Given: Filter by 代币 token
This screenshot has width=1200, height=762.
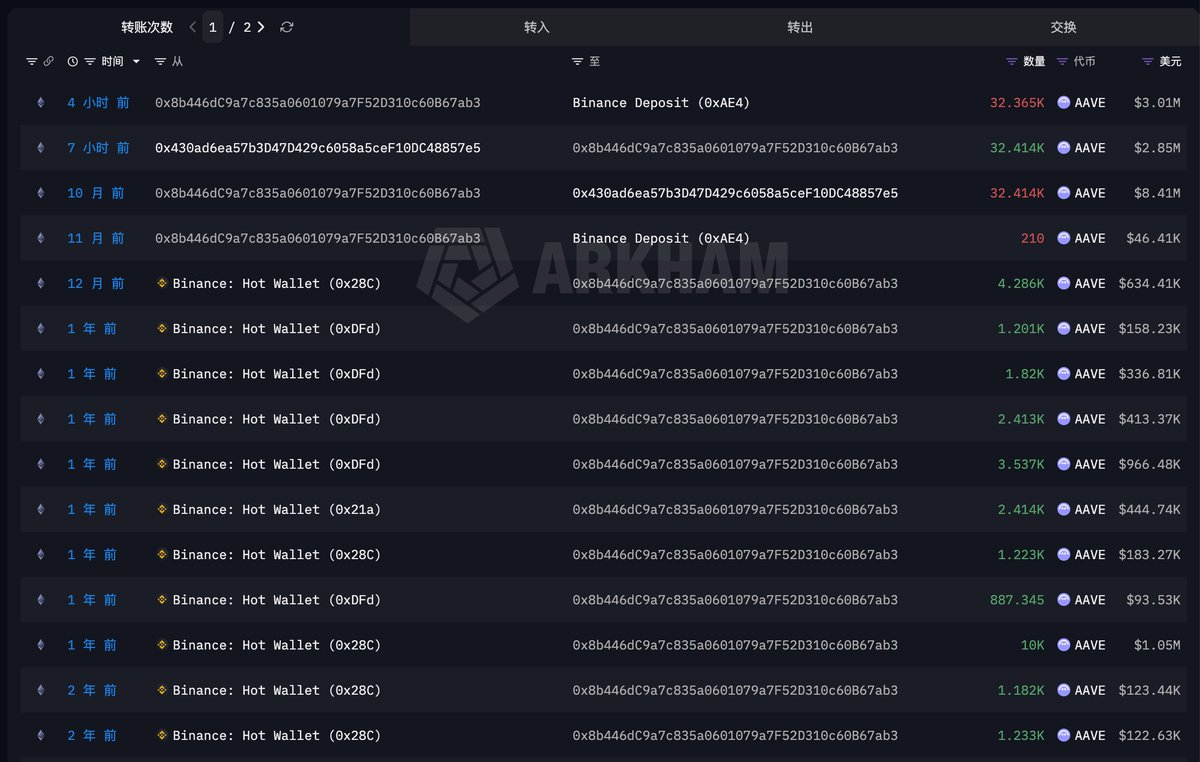Looking at the screenshot, I should coord(1062,62).
